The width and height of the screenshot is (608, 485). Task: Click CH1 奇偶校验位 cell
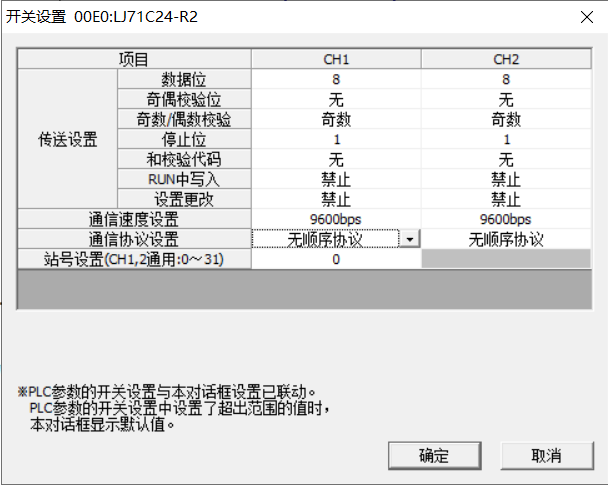pyautogui.click(x=336, y=99)
